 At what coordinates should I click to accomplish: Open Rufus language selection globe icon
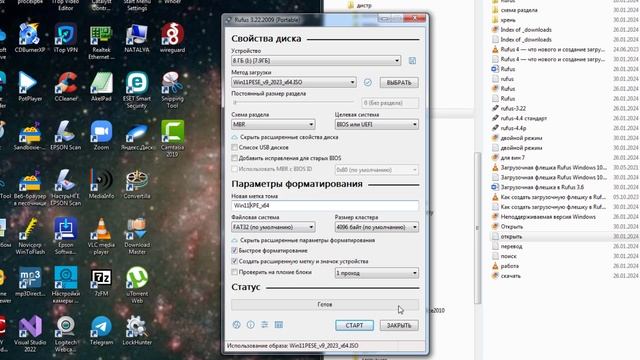click(x=236, y=325)
